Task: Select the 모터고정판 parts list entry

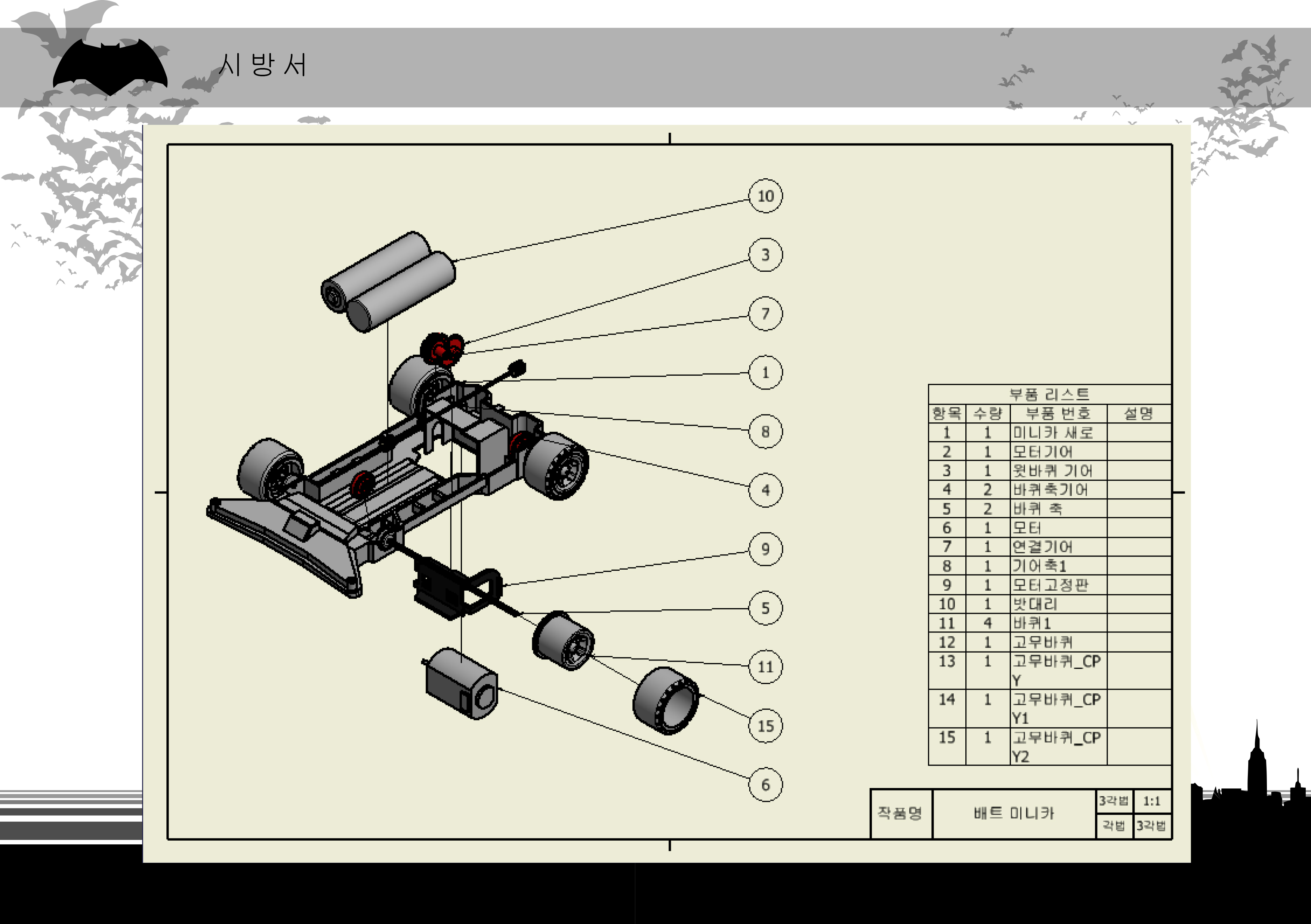Action: [x=1051, y=585]
